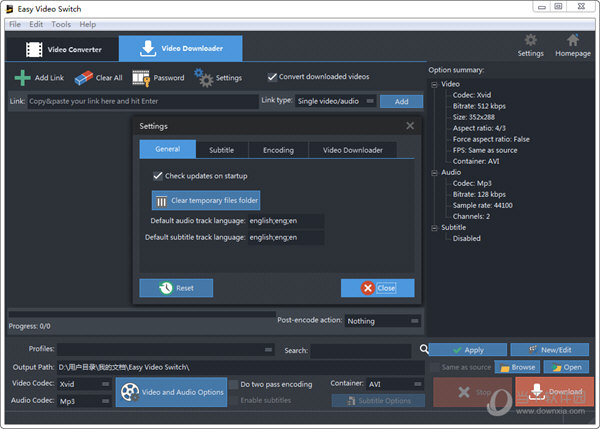
Task: Select 'Sample rate: 44100' tree row
Action: coord(483,206)
